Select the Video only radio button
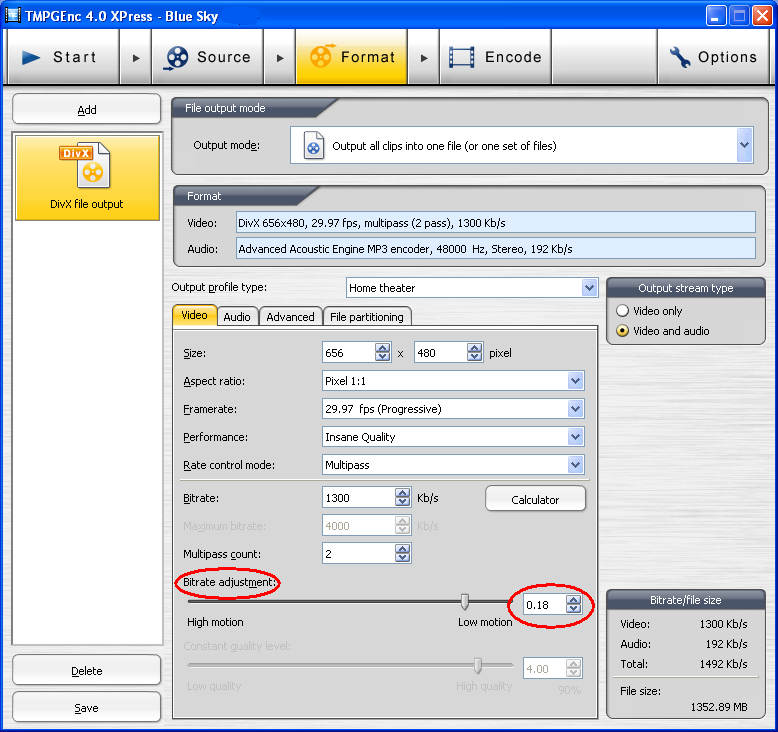This screenshot has width=778, height=732. [x=622, y=311]
